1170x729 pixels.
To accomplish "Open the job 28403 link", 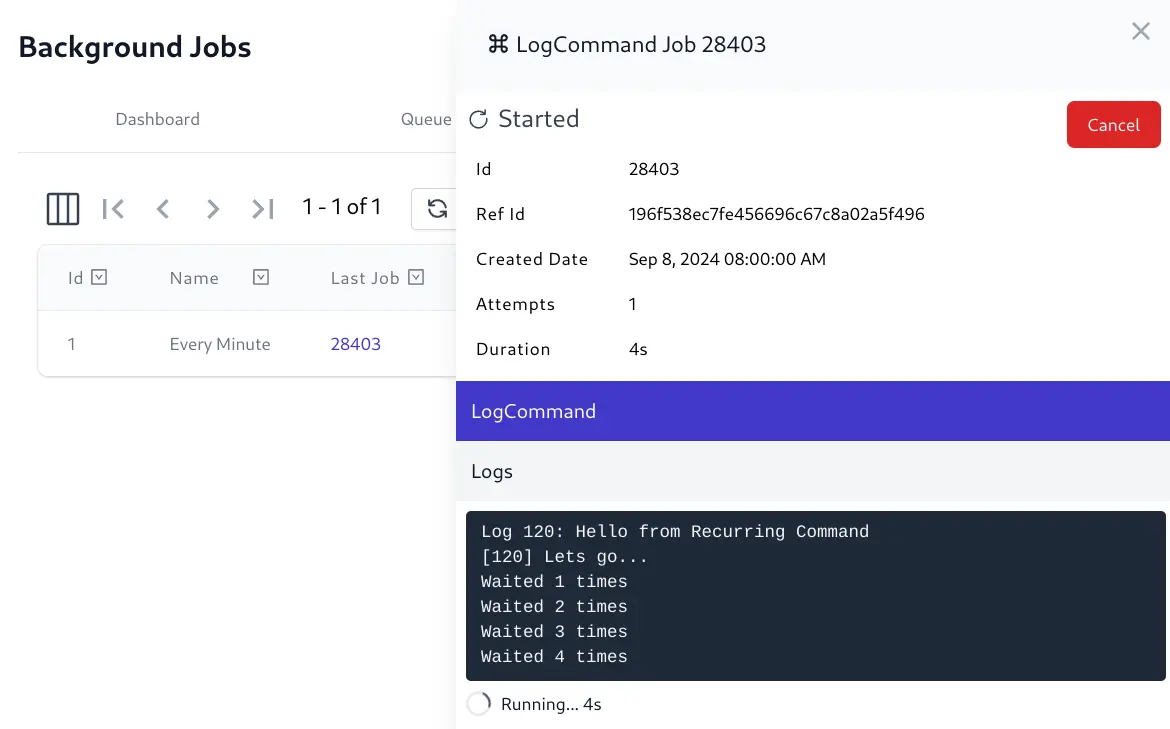I will click(x=355, y=344).
